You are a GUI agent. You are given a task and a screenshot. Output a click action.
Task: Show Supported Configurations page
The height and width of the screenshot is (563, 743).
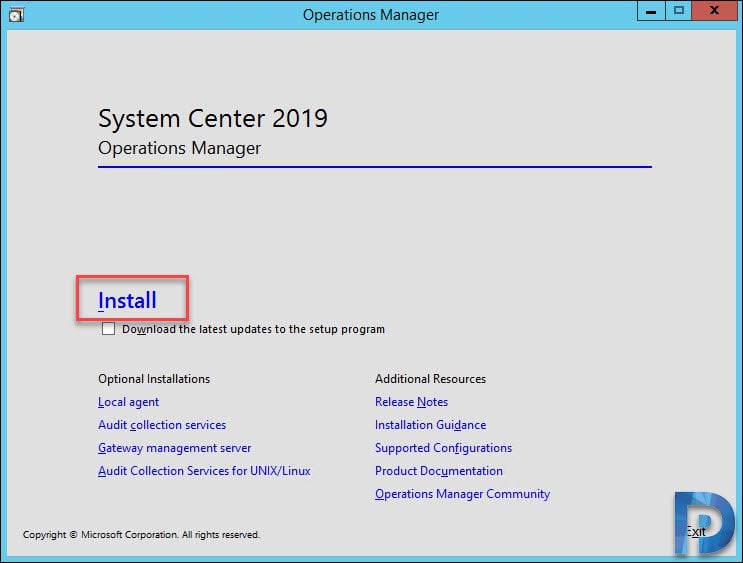(x=444, y=448)
